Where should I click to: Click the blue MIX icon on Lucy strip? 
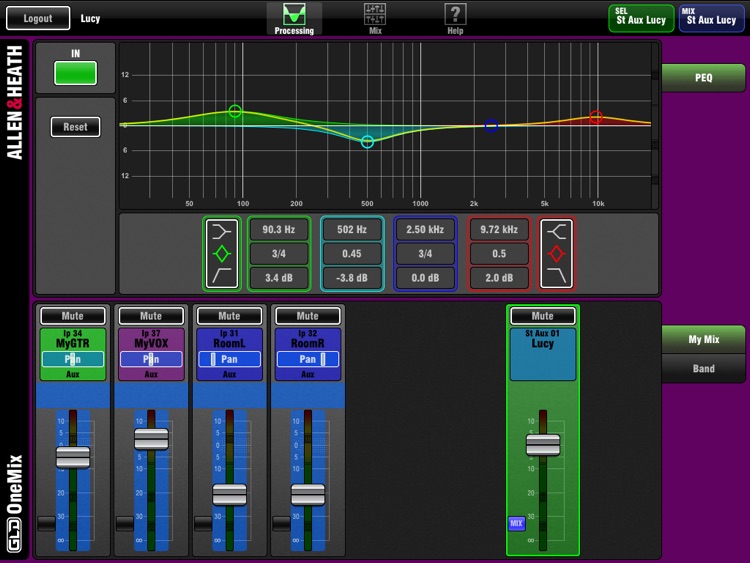[517, 522]
